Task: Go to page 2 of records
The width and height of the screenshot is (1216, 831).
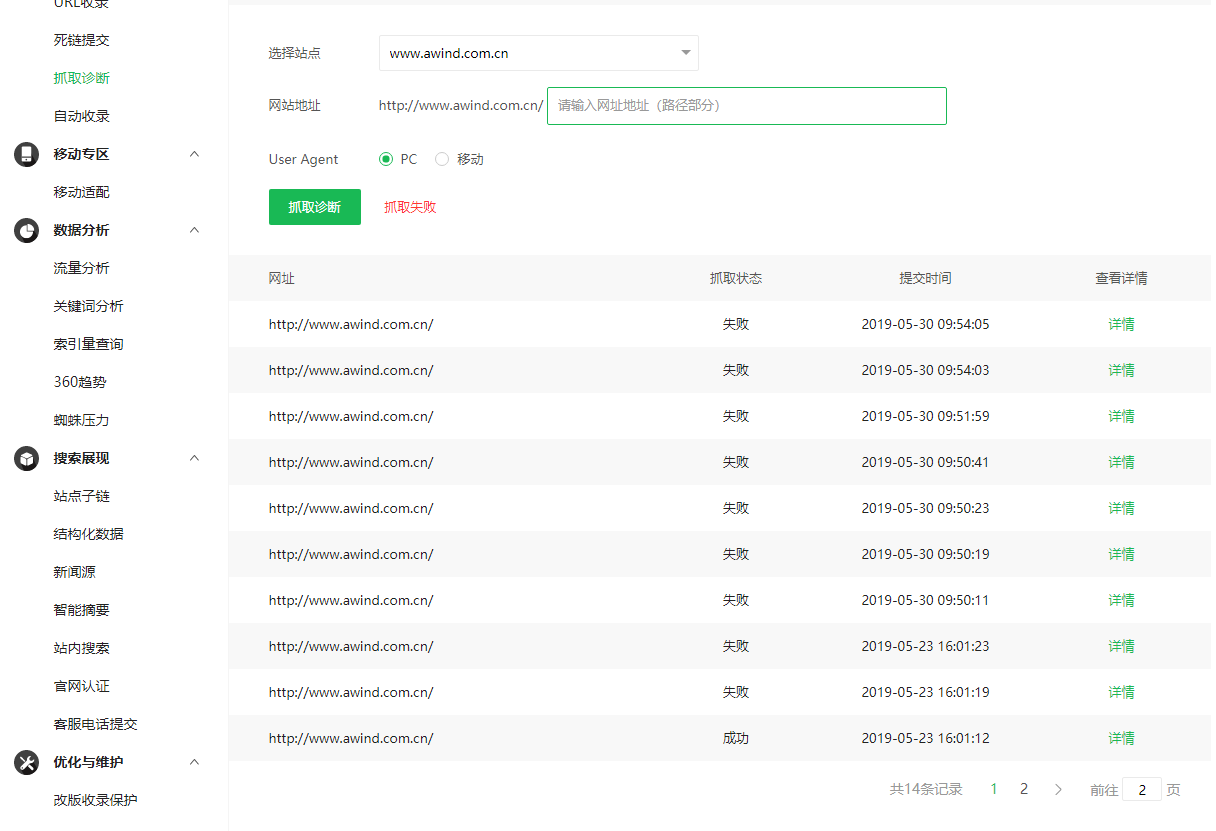Action: [1024, 789]
